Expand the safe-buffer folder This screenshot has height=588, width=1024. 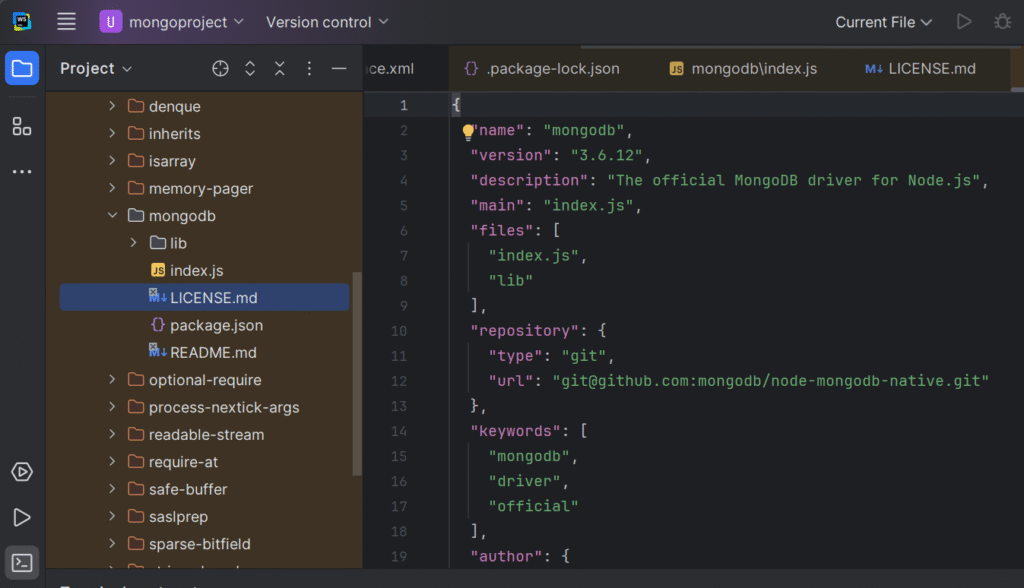(112, 489)
